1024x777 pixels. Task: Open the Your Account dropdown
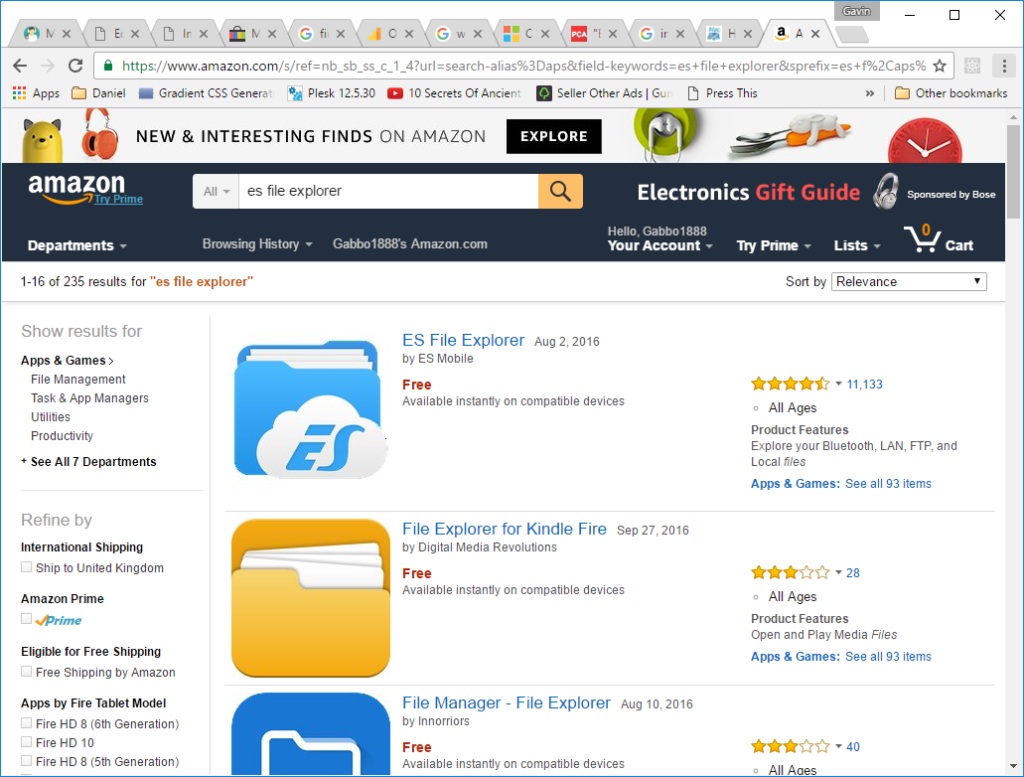tap(660, 239)
